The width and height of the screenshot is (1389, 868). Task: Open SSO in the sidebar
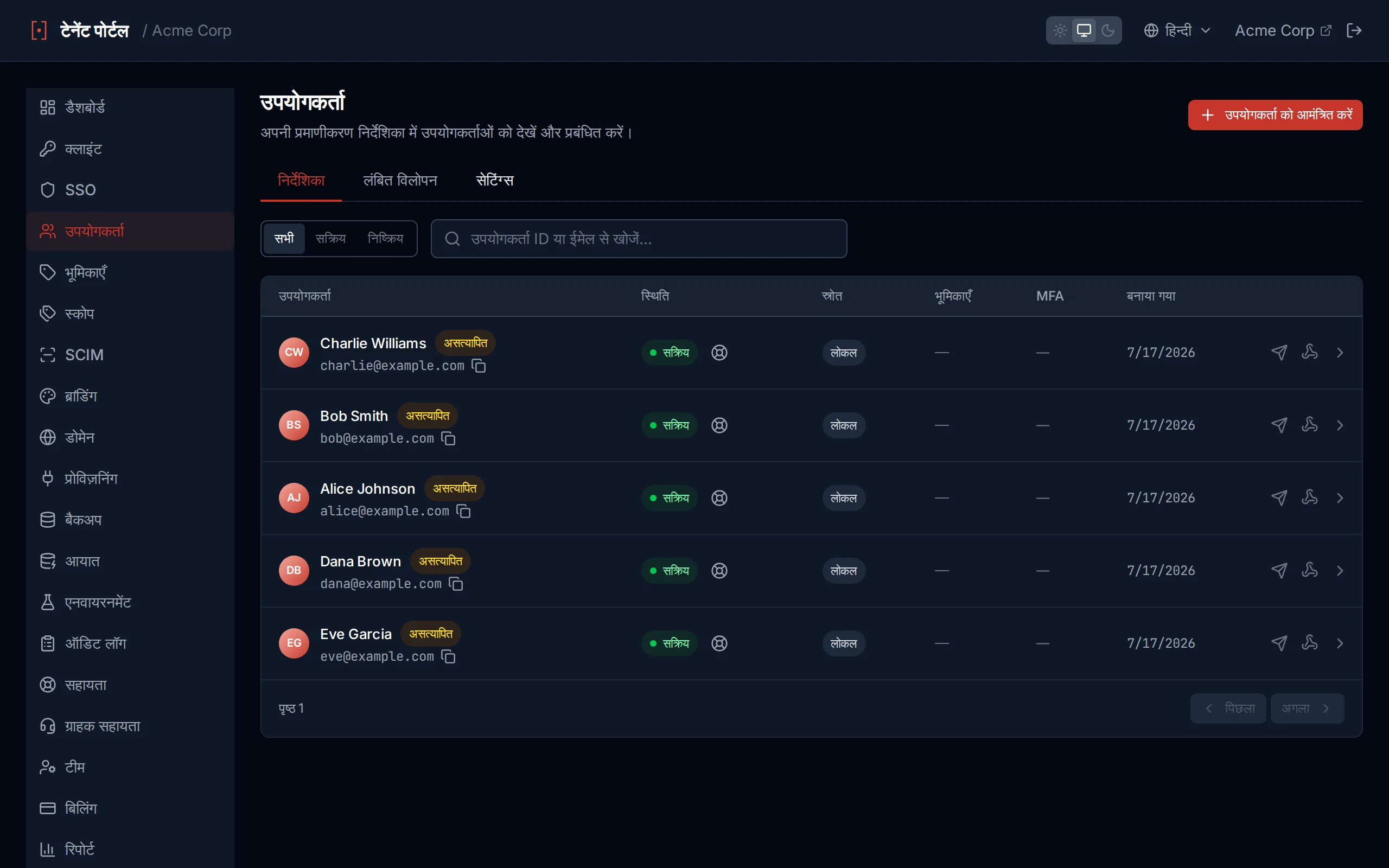coord(130,190)
